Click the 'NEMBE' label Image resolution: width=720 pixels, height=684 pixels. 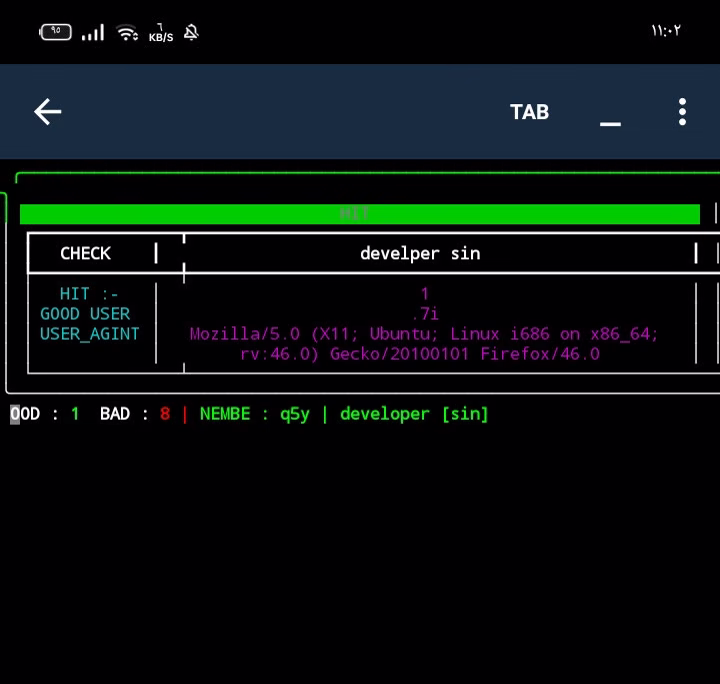[225, 414]
